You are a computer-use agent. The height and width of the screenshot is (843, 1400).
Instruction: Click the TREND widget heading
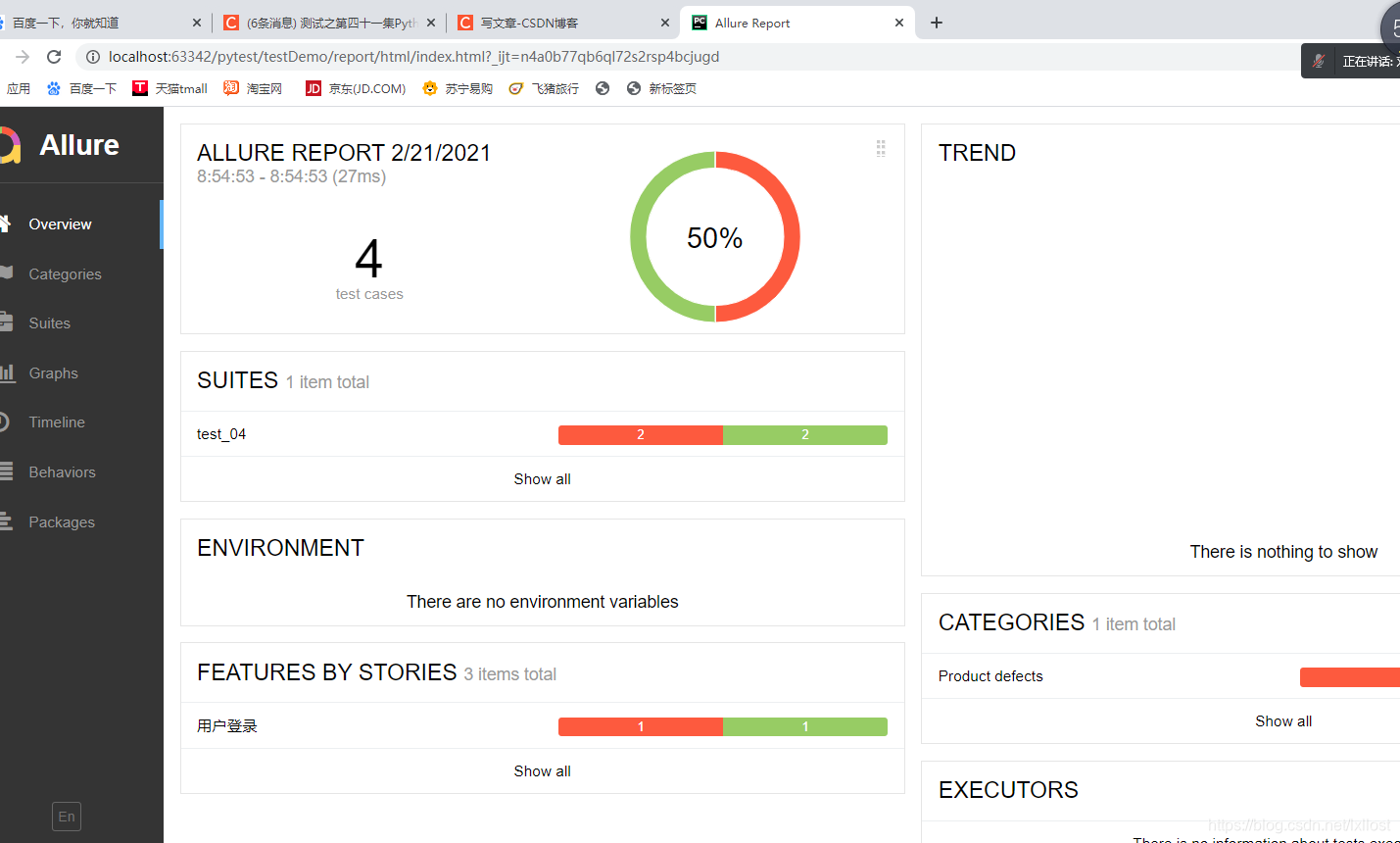click(977, 153)
